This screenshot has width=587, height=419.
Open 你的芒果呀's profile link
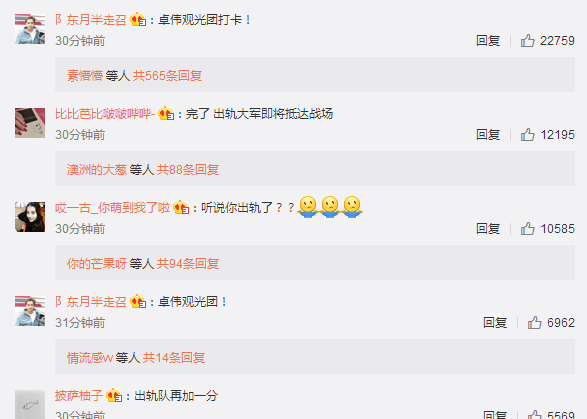97,264
